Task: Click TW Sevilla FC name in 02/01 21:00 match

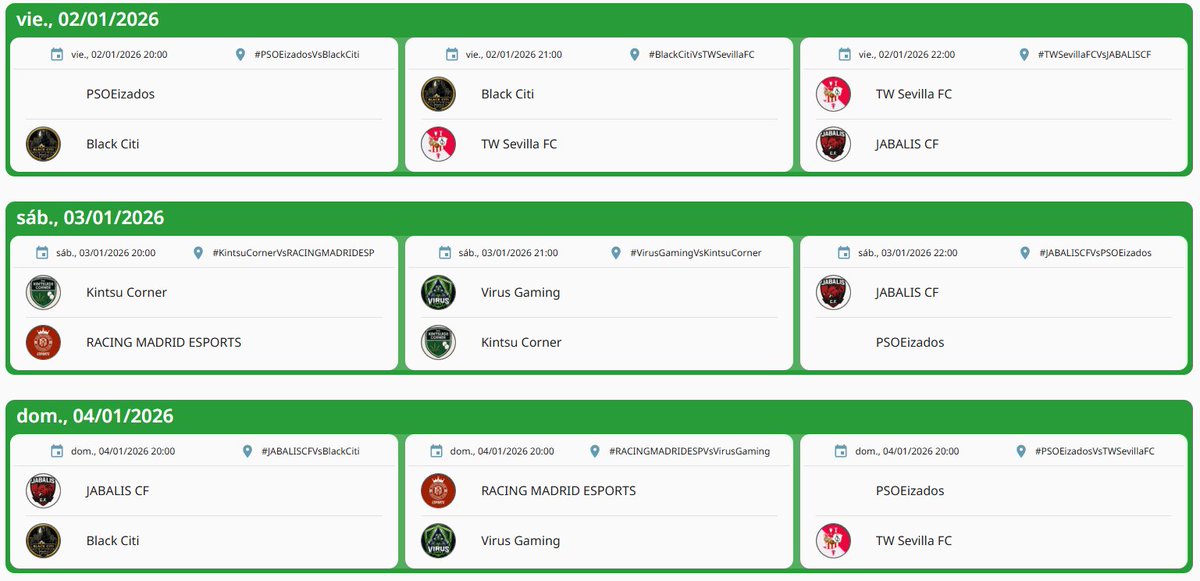Action: 519,144
